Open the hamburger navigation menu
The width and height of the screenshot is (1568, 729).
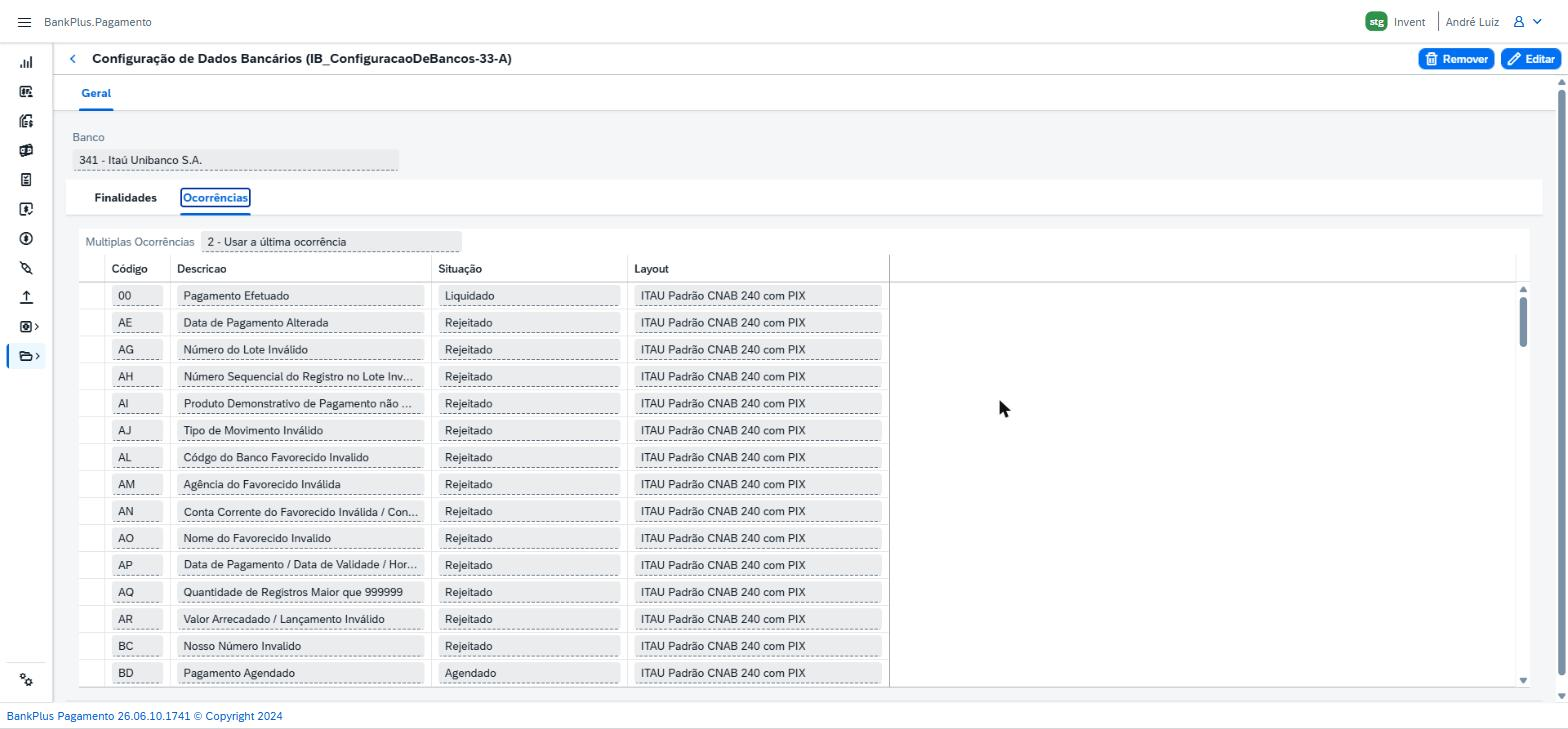click(25, 22)
